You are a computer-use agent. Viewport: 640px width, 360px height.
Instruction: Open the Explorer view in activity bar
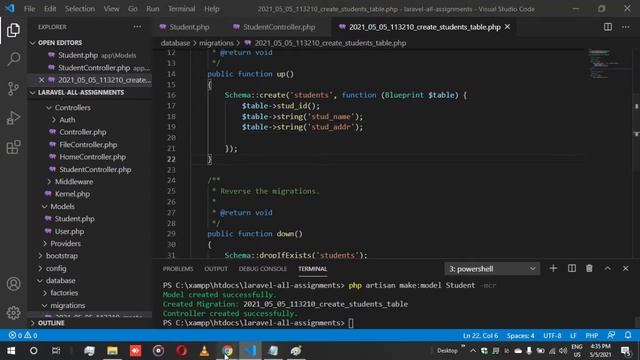(x=13, y=30)
